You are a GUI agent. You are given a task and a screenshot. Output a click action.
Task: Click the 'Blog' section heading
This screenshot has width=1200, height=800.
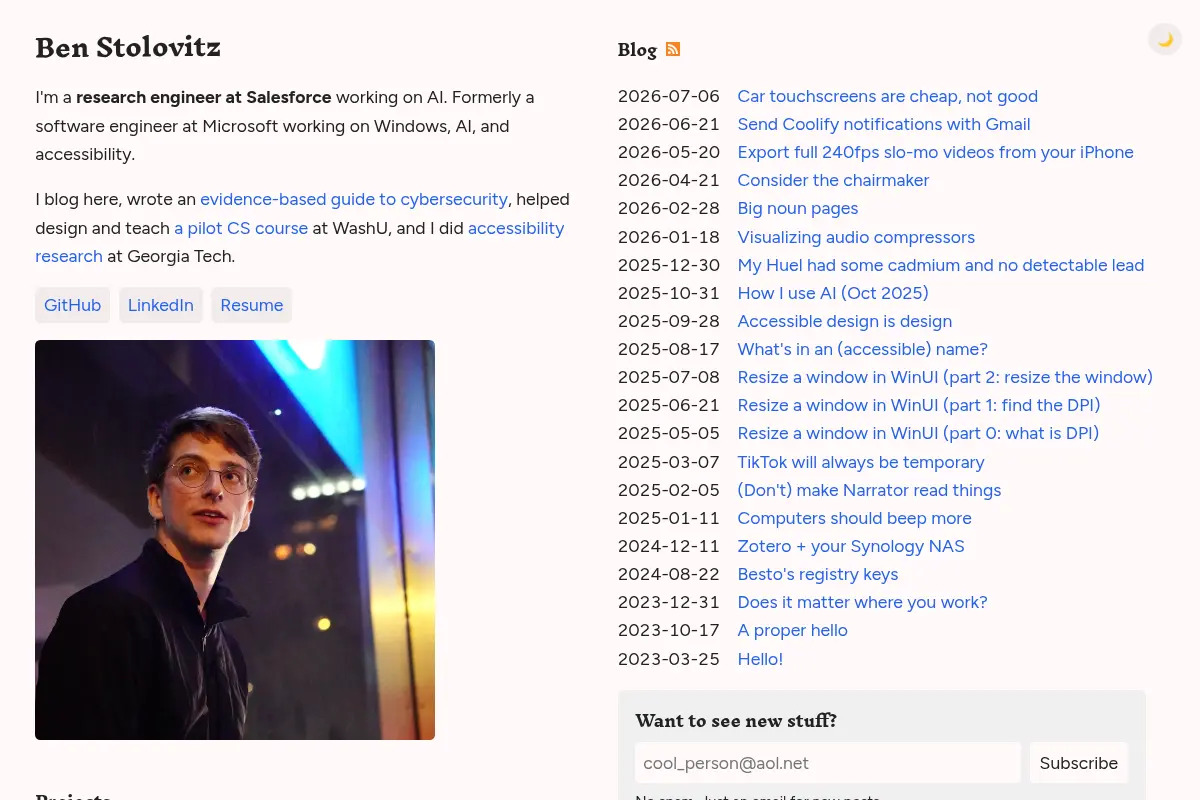[637, 50]
